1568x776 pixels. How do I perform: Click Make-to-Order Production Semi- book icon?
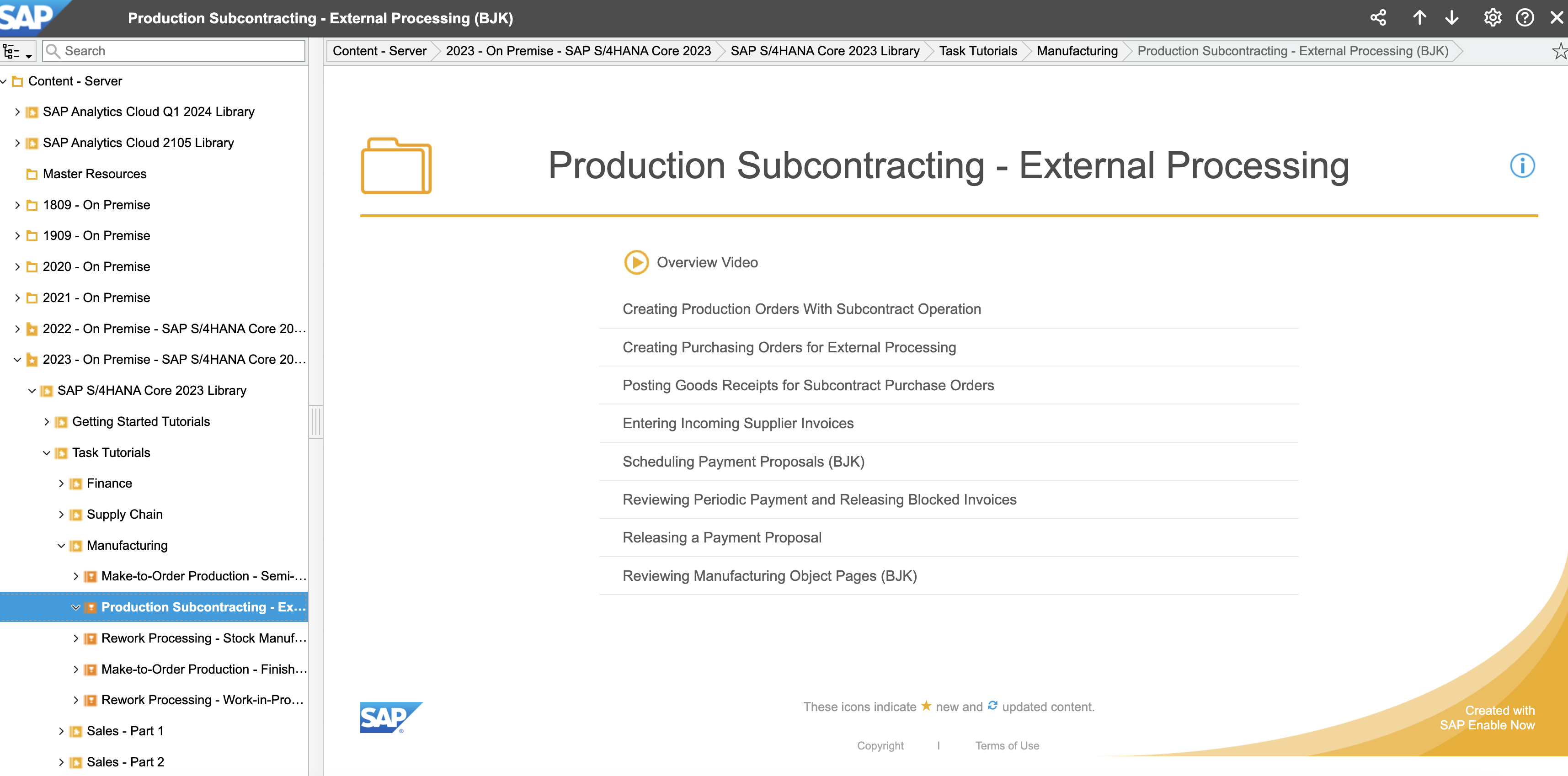coord(91,576)
